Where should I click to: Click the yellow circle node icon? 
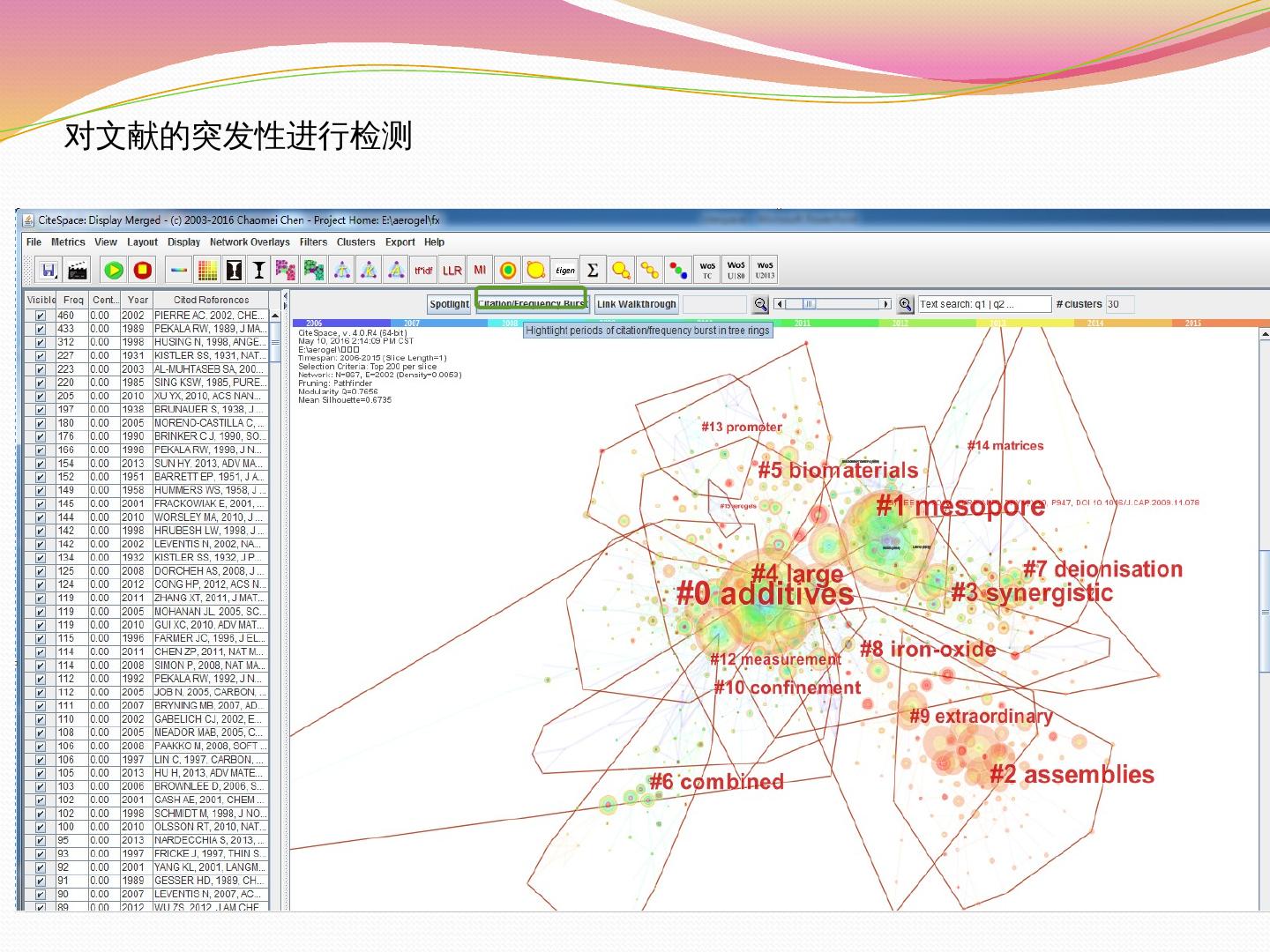pyautogui.click(x=535, y=270)
